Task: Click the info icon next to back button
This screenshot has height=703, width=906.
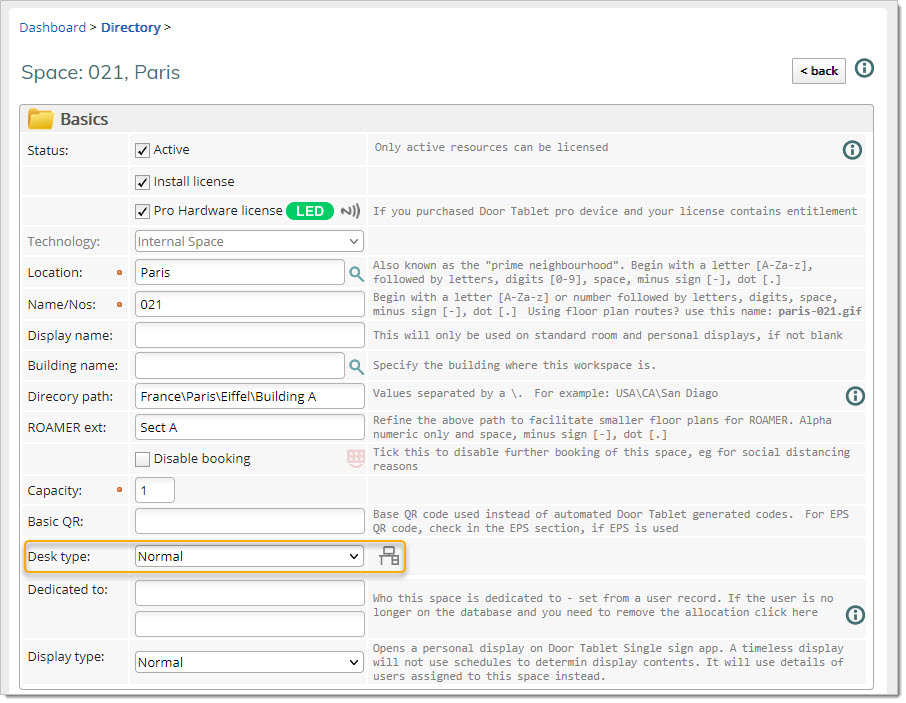Action: coord(864,69)
